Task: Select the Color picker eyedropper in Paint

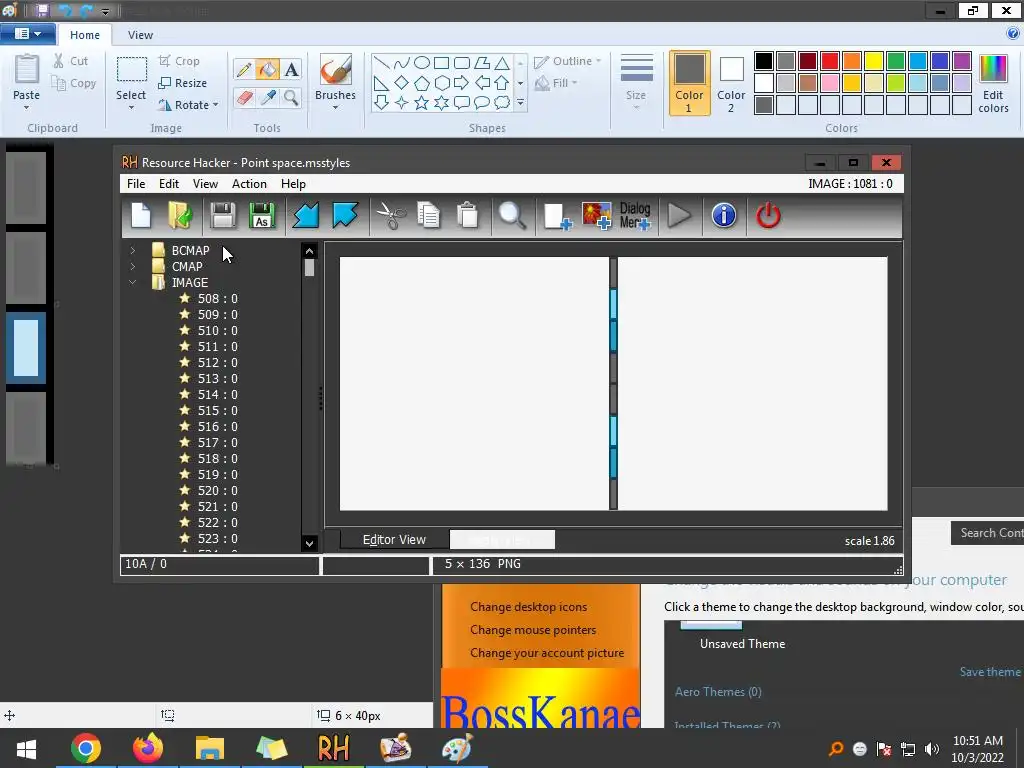Action: 267,98
